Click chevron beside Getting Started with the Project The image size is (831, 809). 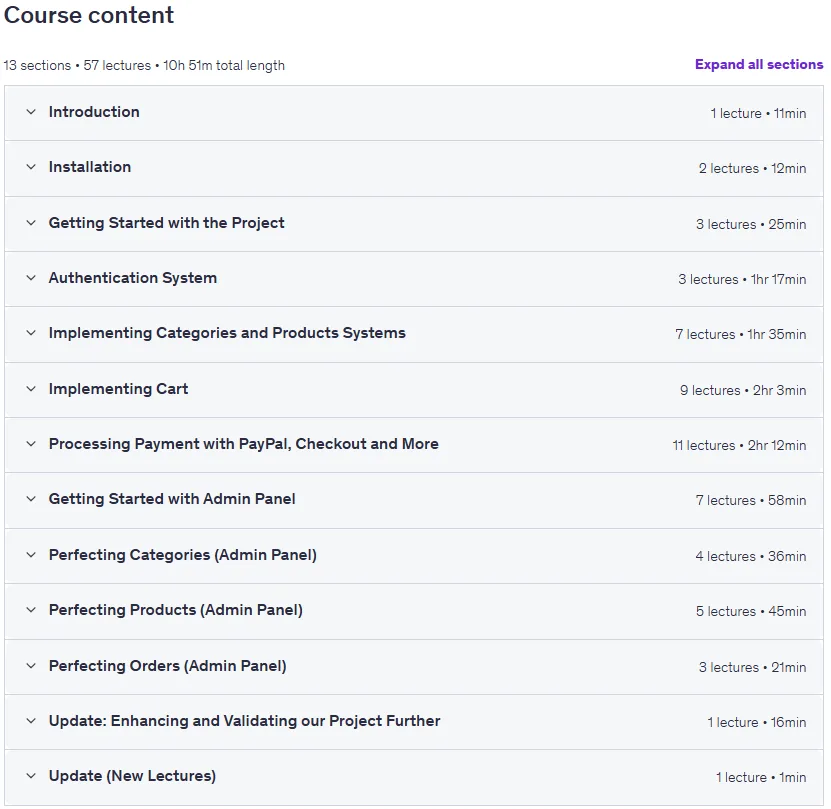tap(31, 223)
